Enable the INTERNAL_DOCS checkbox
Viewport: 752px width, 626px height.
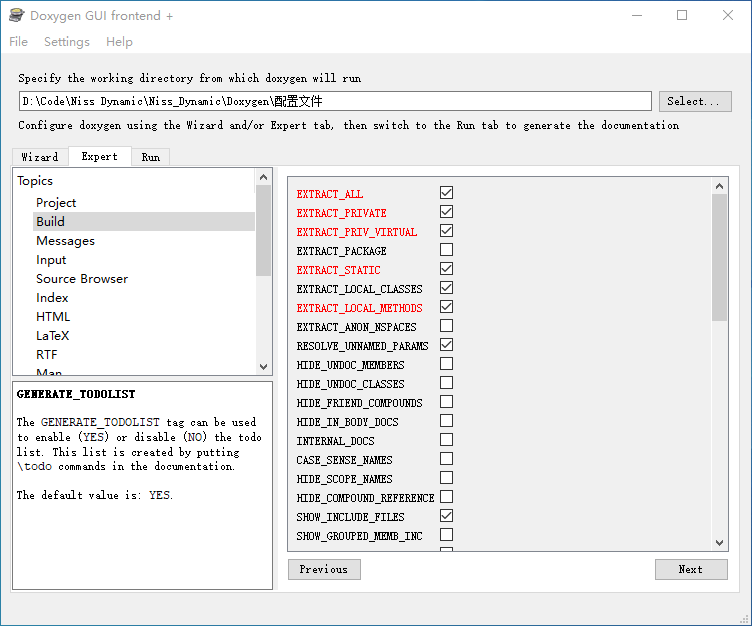tap(446, 439)
